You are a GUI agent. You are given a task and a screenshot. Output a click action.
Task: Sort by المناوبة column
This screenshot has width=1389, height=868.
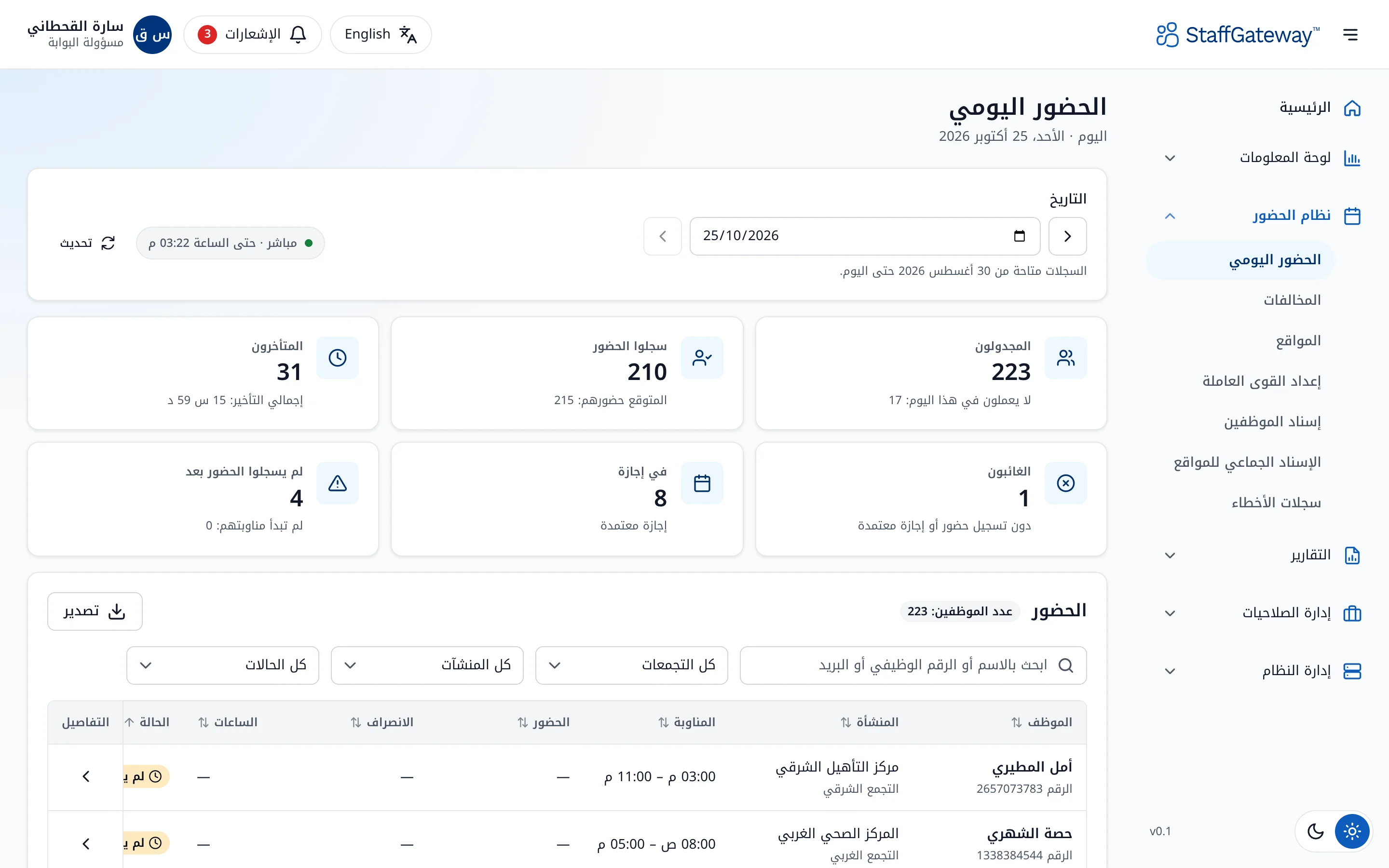(x=686, y=722)
